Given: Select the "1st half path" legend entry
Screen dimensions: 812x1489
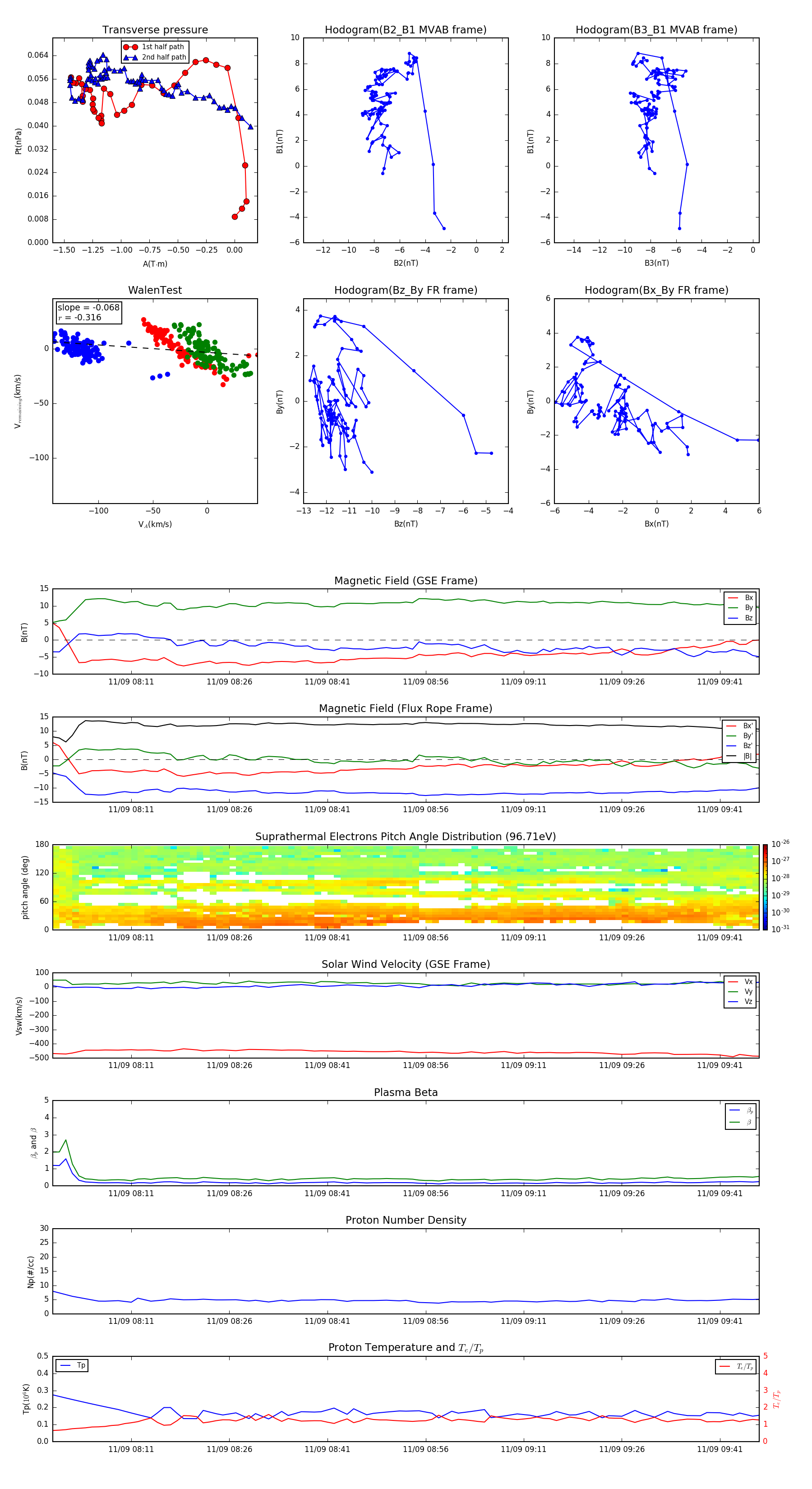Looking at the screenshot, I should 154,47.
